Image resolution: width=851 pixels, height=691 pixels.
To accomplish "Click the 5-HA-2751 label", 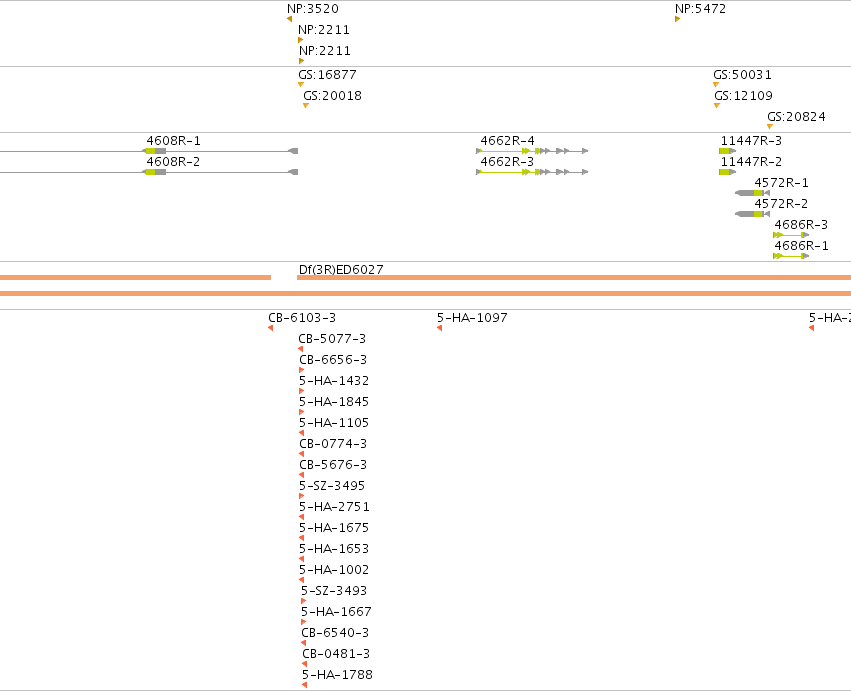I will 334,506.
